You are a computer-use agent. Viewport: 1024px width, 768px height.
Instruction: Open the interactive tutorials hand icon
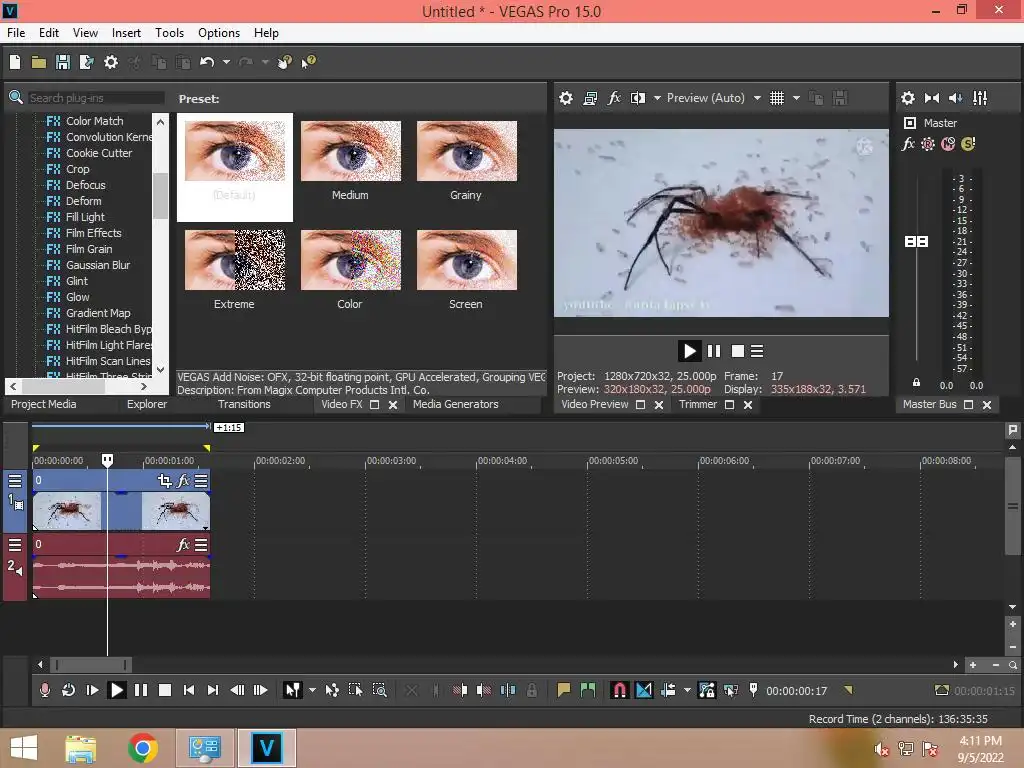pos(284,62)
